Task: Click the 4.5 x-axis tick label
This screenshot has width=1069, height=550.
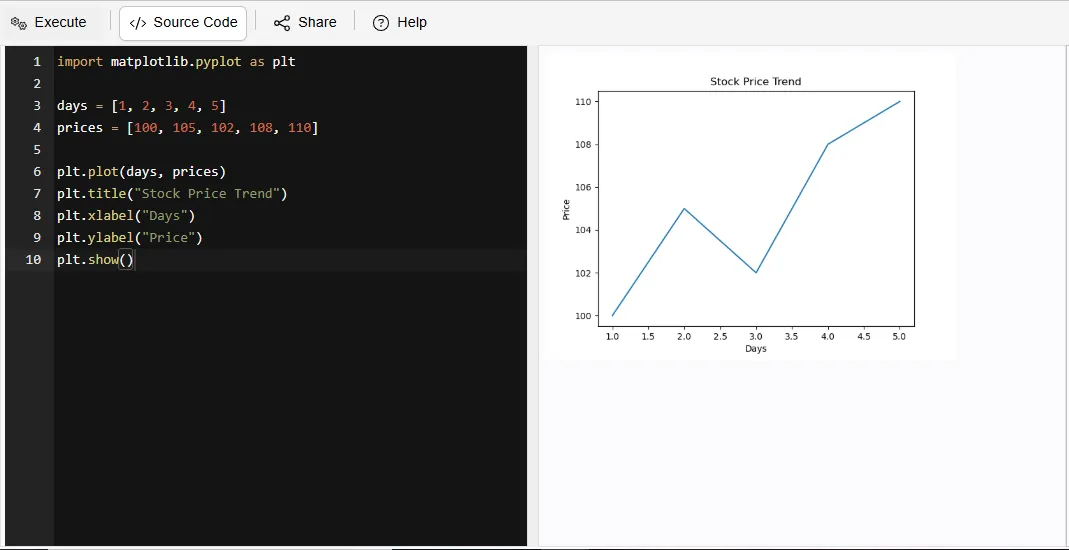Action: coord(863,336)
